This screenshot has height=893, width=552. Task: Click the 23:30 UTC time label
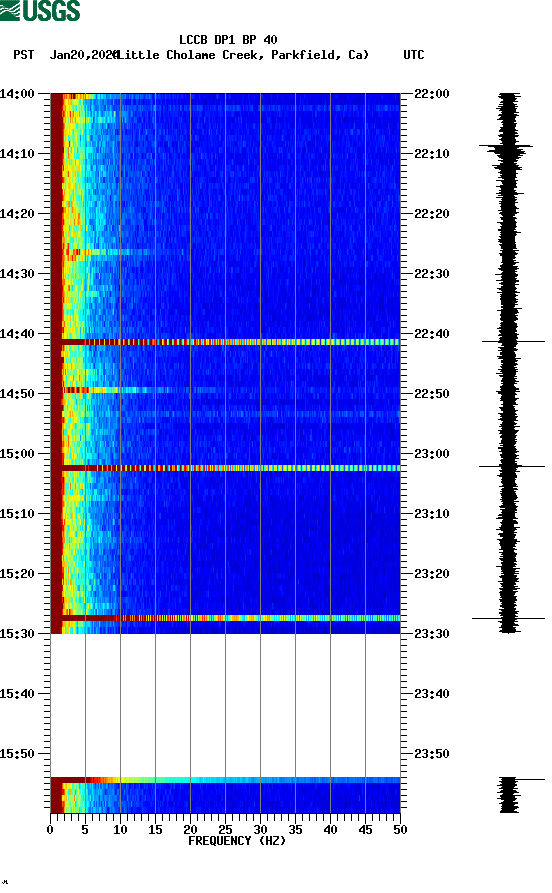[432, 634]
